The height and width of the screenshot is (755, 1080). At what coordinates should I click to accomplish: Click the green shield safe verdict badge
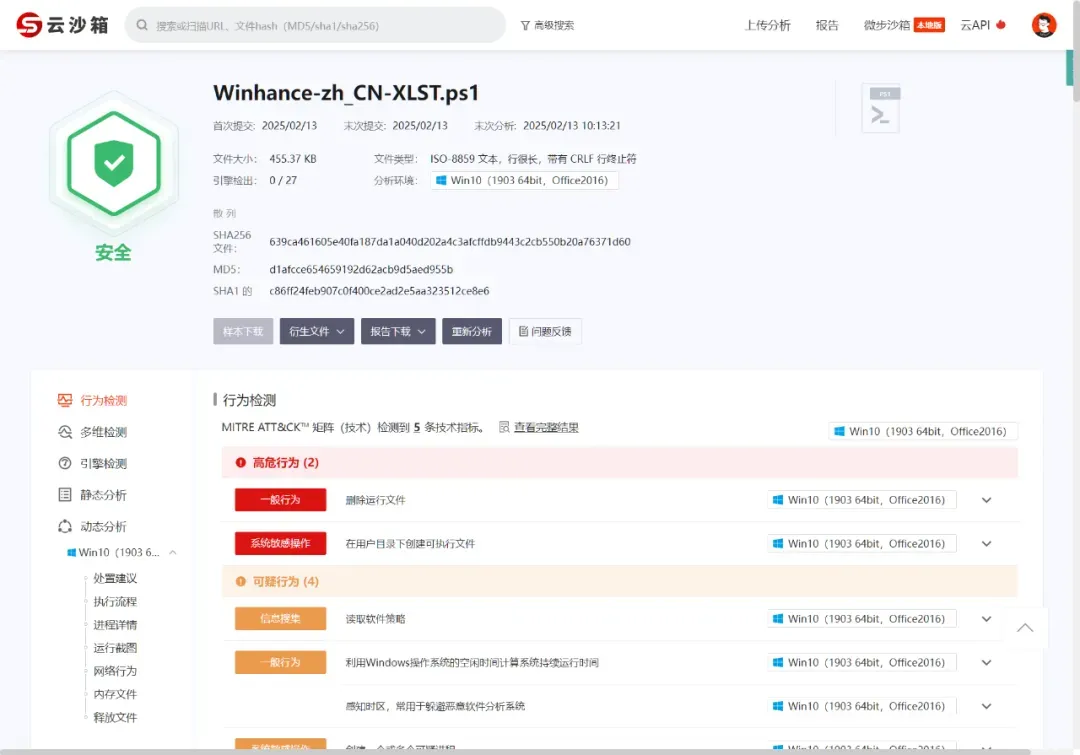pyautogui.click(x=114, y=163)
